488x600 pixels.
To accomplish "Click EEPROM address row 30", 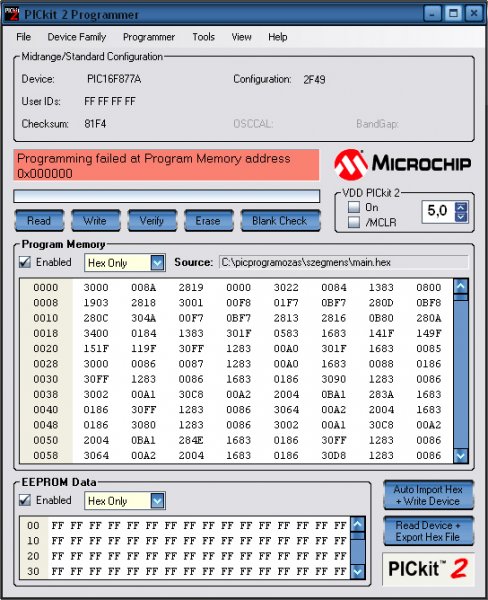I will coord(33,572).
